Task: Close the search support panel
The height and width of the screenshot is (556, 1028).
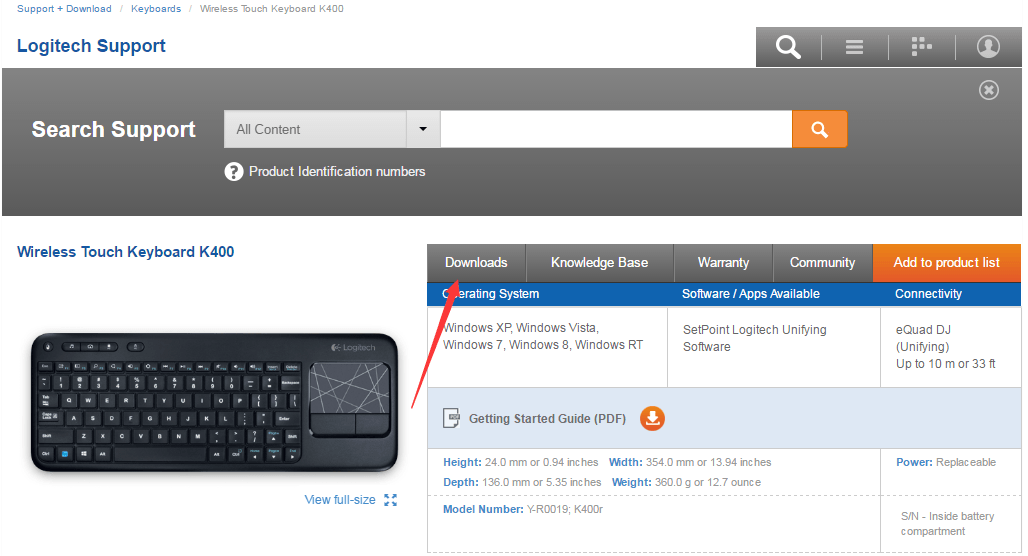Action: [x=988, y=91]
